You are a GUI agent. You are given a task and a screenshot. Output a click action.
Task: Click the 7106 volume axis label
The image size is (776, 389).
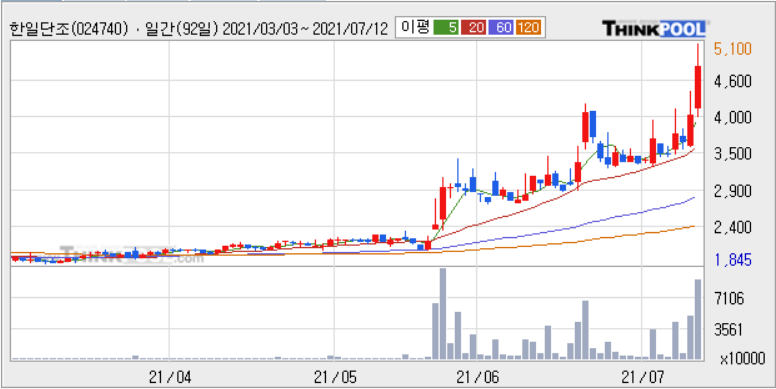(x=730, y=299)
